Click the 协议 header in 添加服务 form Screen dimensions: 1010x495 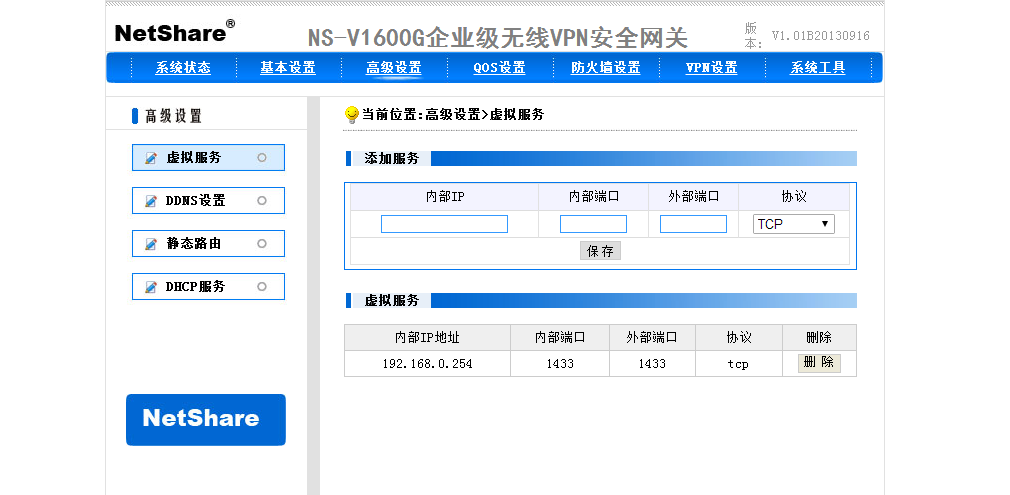(794, 197)
